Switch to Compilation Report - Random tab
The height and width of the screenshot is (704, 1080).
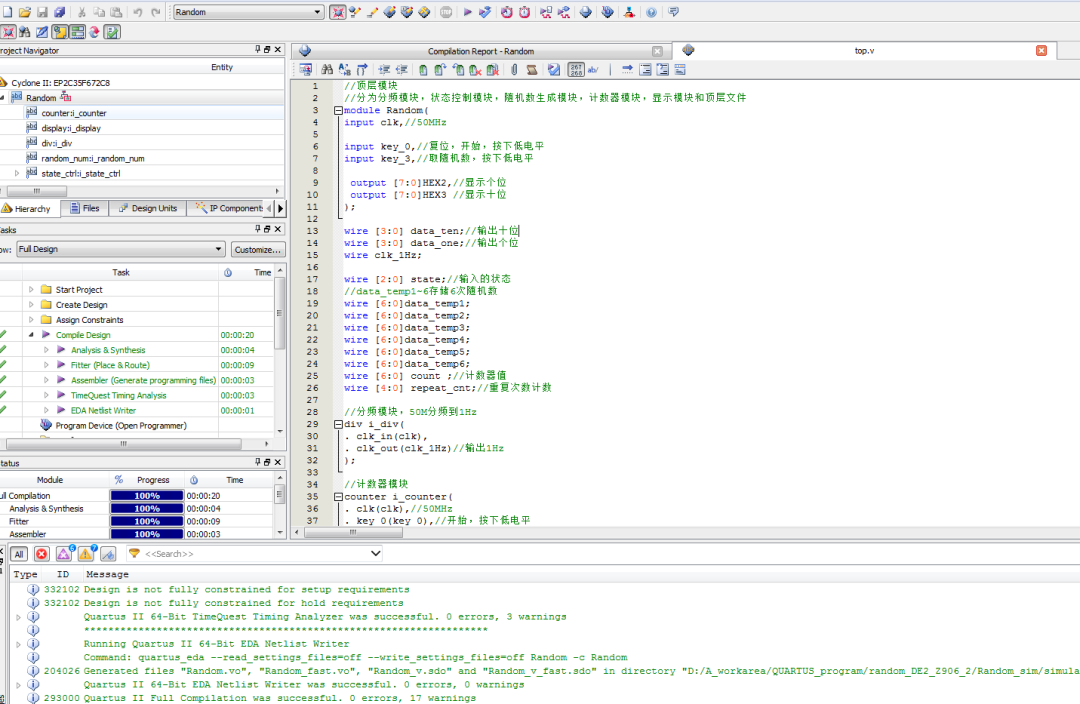point(480,51)
